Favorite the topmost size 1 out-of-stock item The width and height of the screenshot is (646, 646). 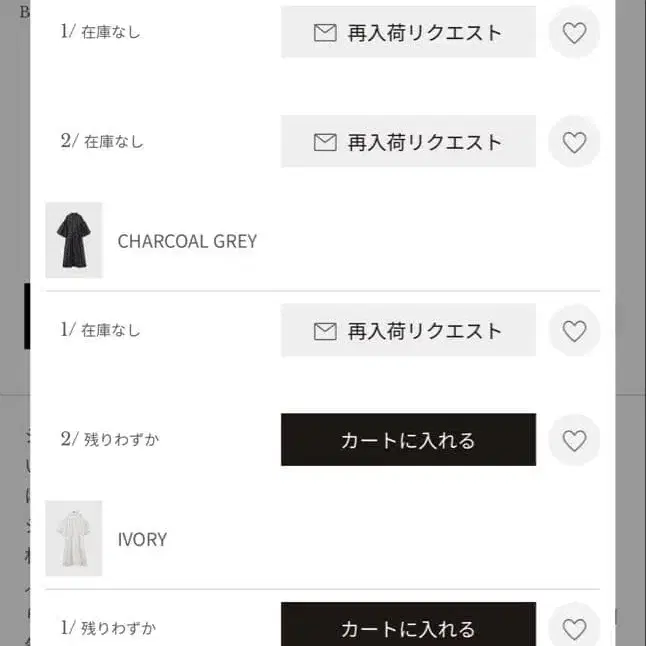574,33
